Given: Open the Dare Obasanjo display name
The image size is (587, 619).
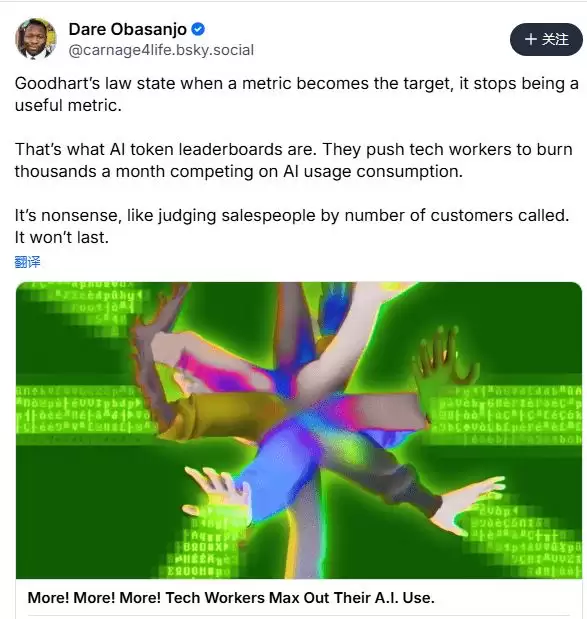Looking at the screenshot, I should pos(128,29).
